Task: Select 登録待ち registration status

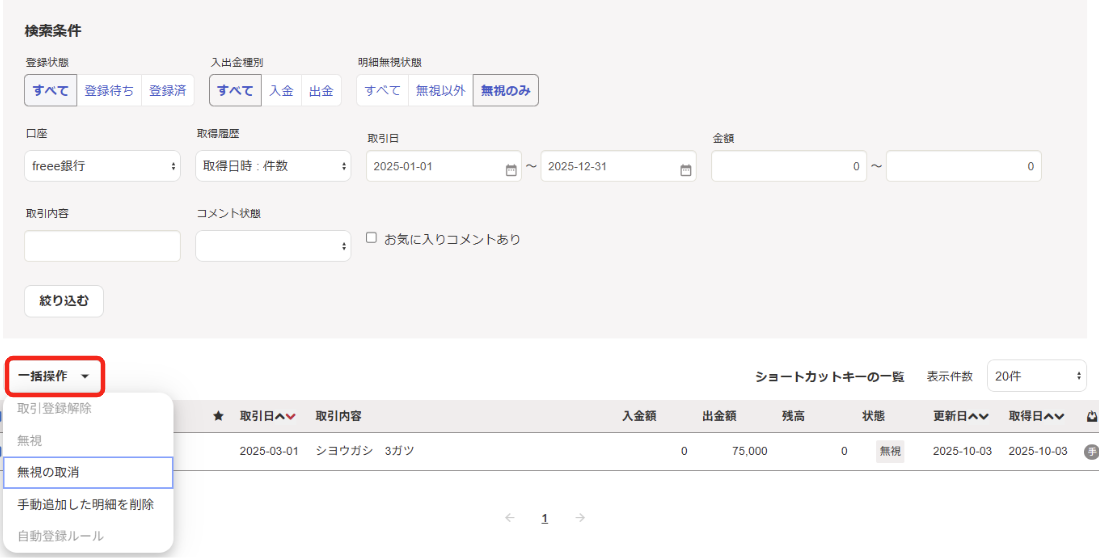Action: [109, 90]
